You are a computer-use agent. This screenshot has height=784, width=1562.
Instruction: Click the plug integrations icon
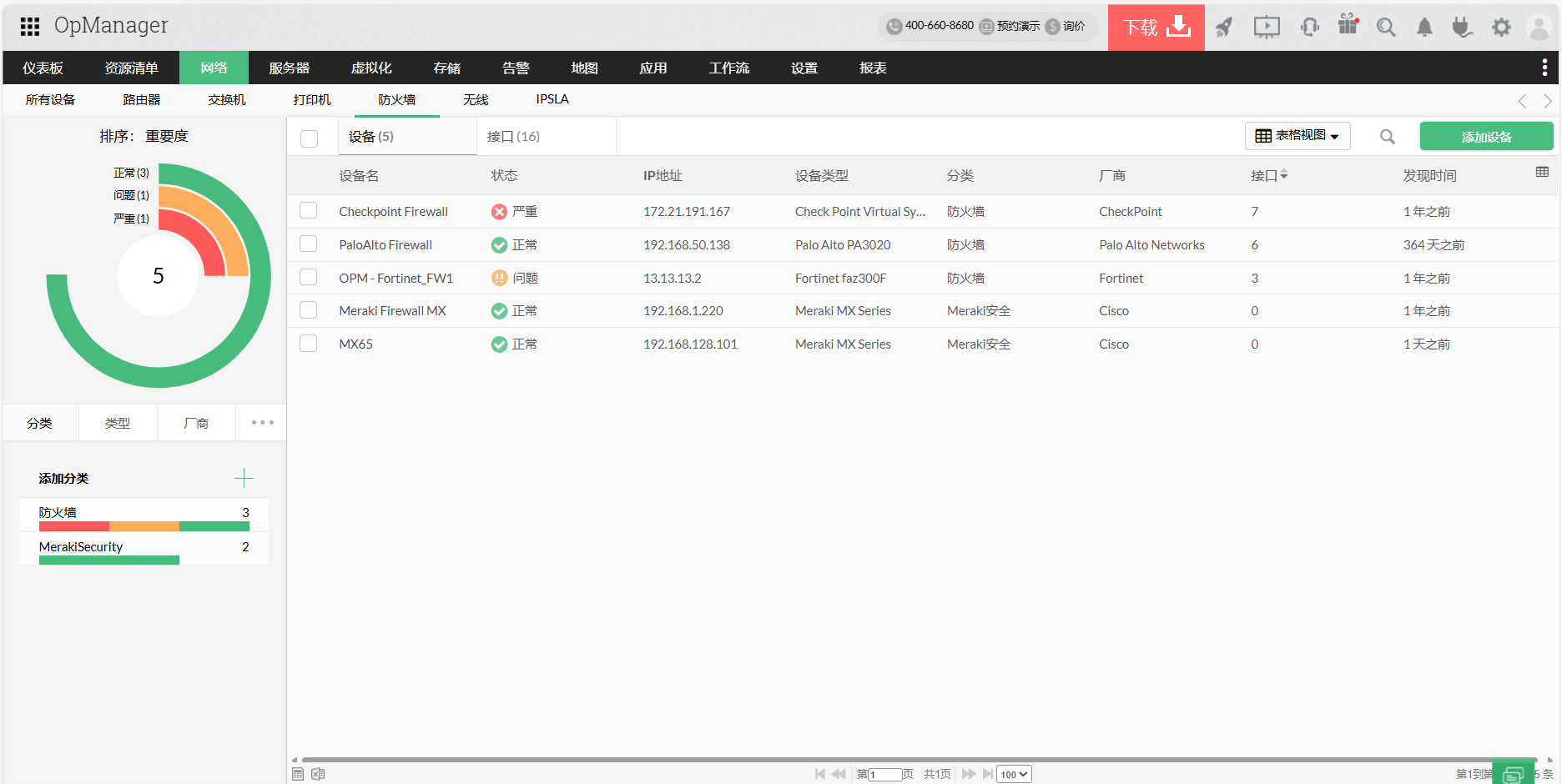(x=1462, y=28)
